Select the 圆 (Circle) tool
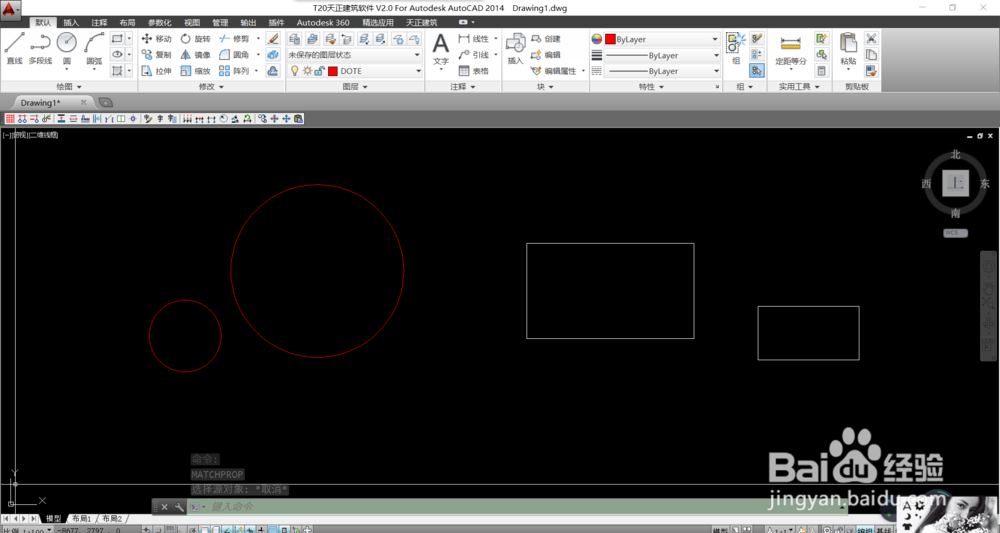 coord(66,48)
